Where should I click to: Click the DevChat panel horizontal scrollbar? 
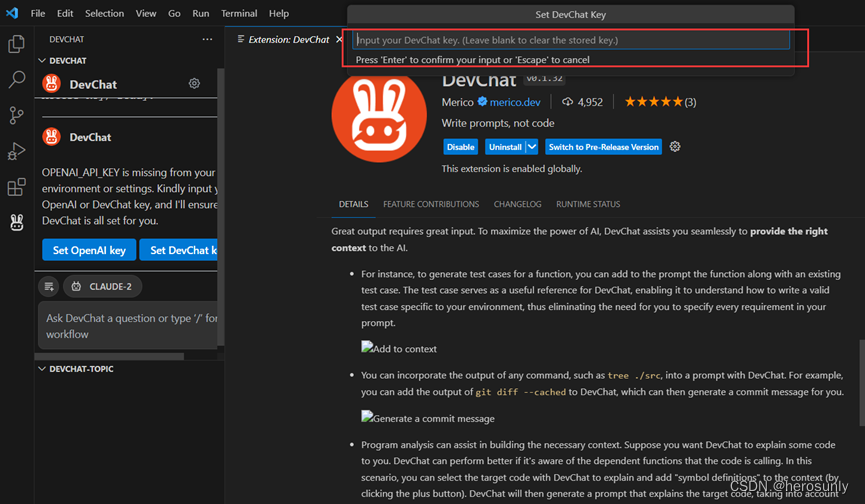pyautogui.click(x=110, y=356)
